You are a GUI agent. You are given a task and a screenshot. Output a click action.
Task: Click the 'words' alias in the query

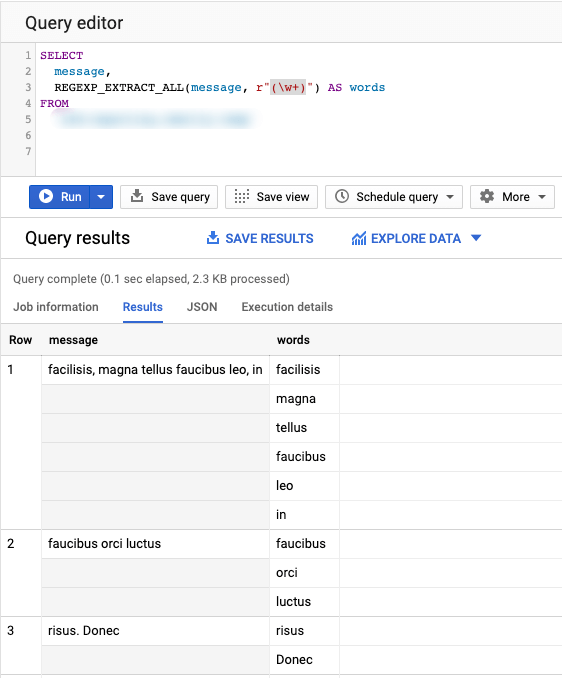tap(367, 87)
